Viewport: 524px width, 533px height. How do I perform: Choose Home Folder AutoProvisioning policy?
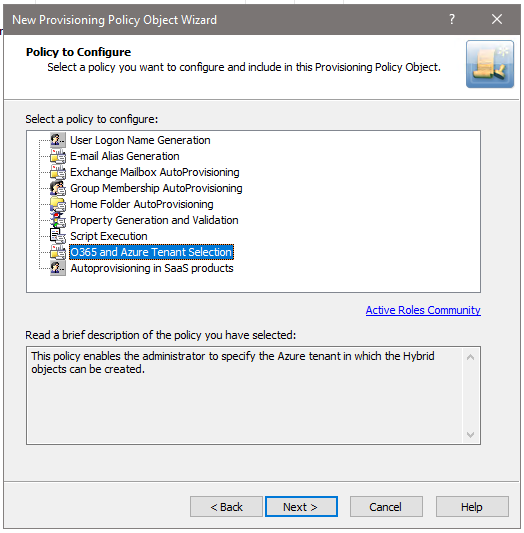point(142,204)
